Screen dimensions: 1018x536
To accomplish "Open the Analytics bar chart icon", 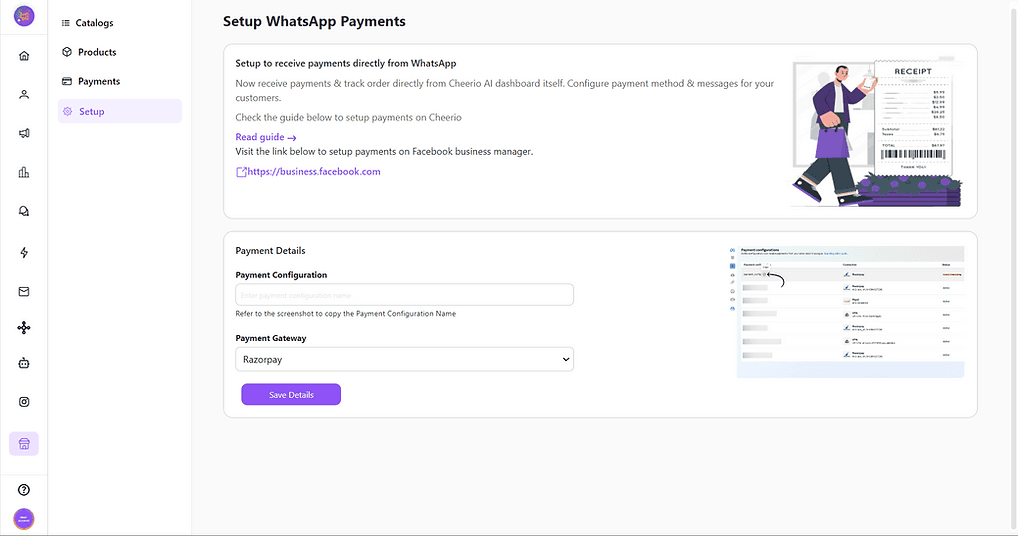I will tap(24, 172).
